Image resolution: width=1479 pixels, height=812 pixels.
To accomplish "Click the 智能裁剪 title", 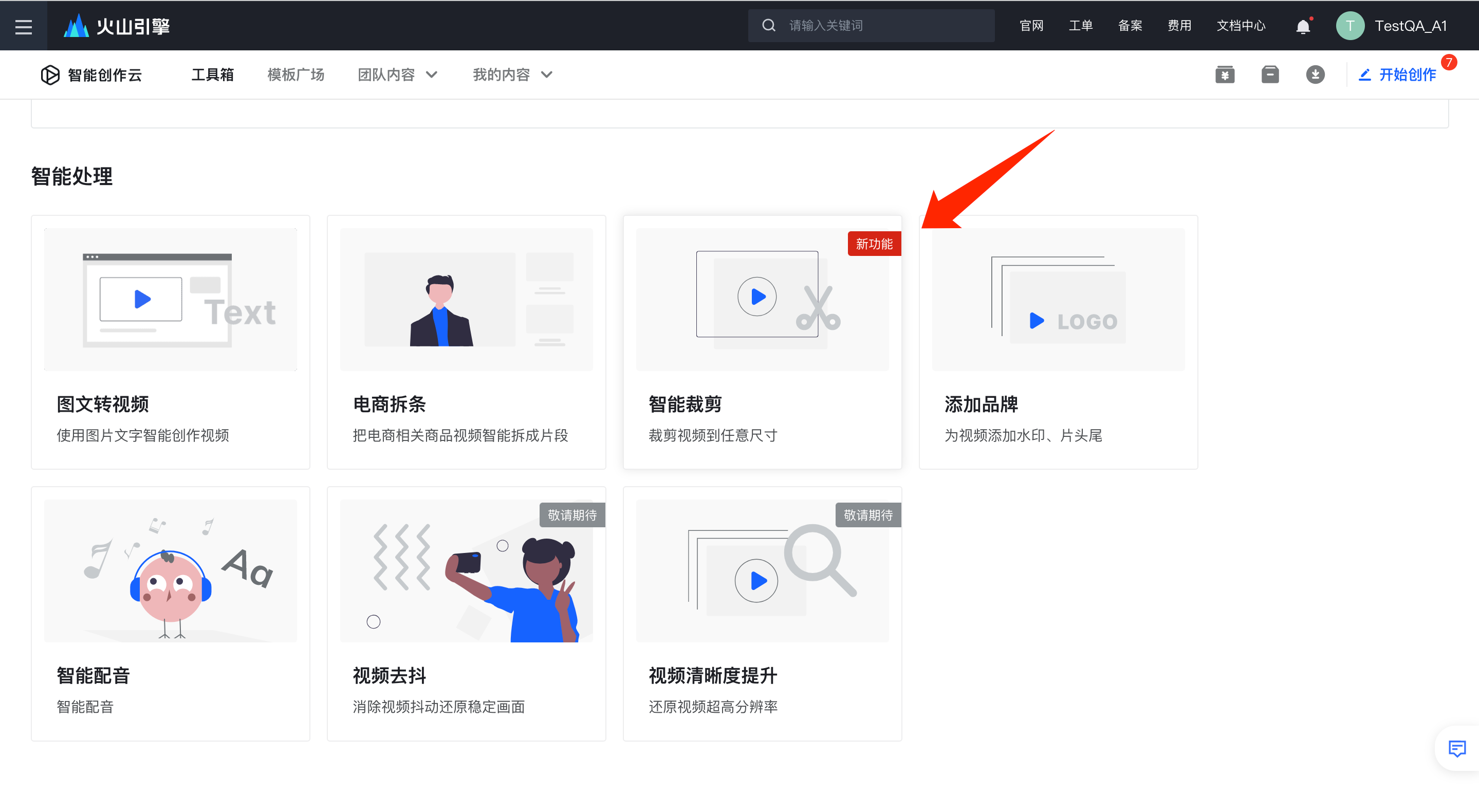I will tap(685, 404).
